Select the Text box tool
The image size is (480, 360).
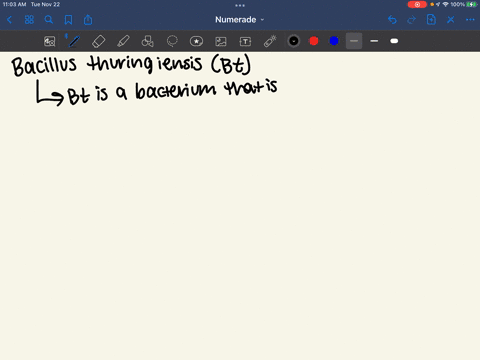click(x=245, y=41)
